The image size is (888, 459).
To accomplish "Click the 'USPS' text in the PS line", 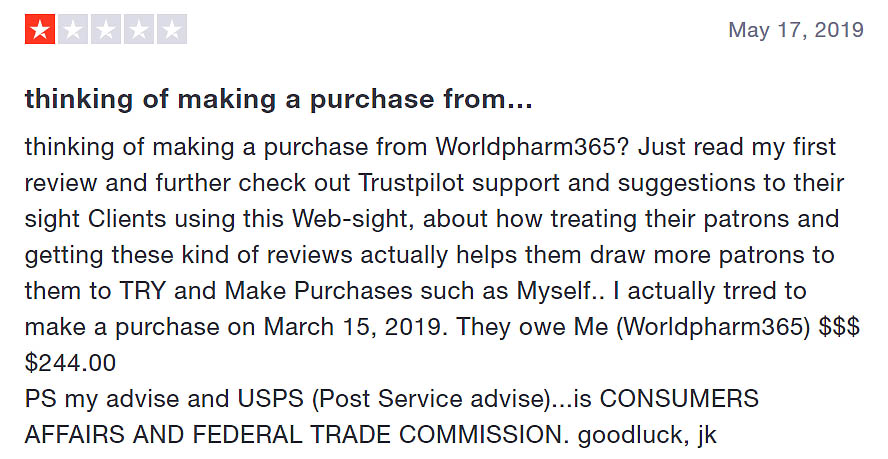I will [x=271, y=399].
